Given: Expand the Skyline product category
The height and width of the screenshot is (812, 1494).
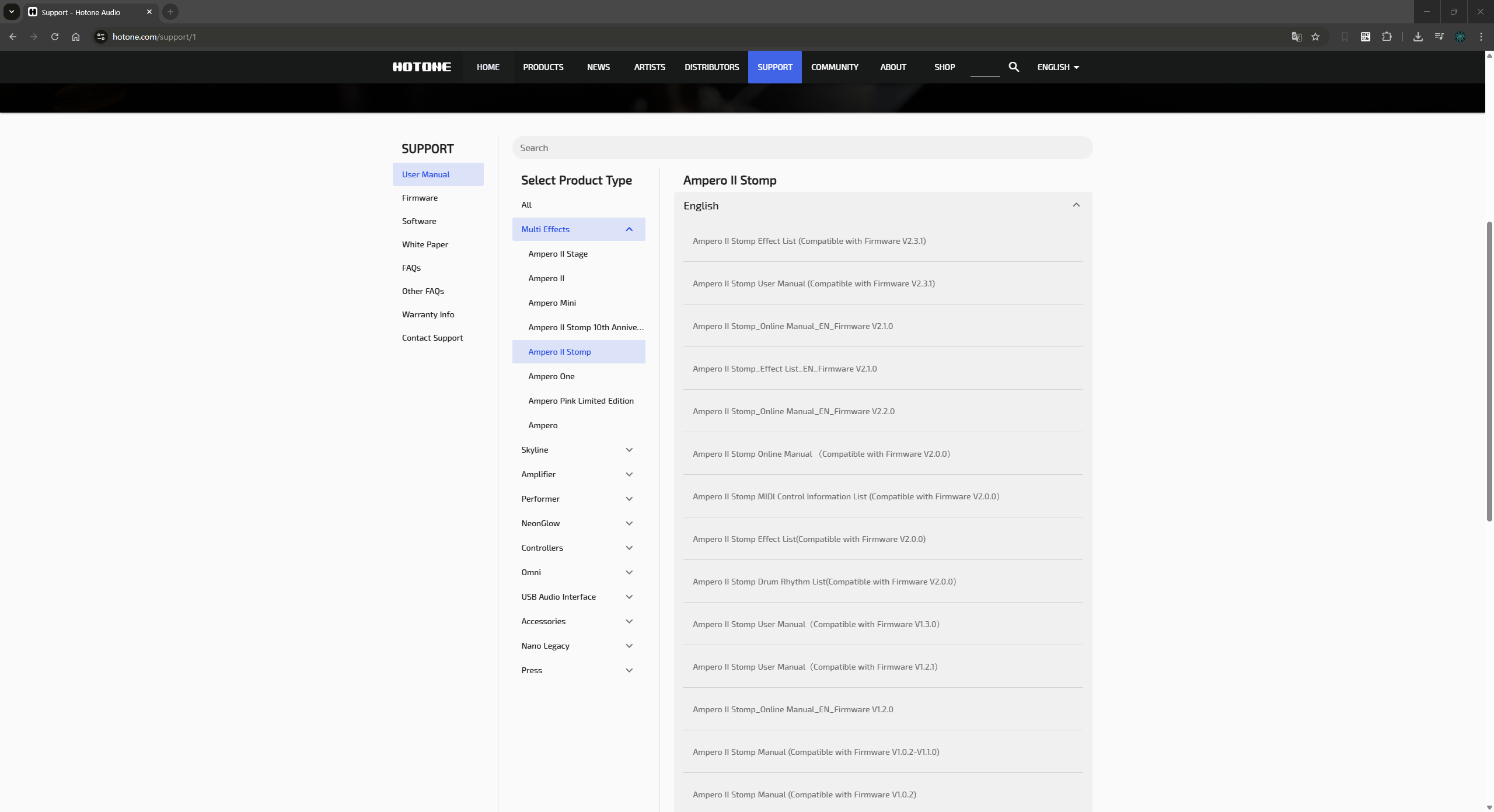Looking at the screenshot, I should click(629, 450).
